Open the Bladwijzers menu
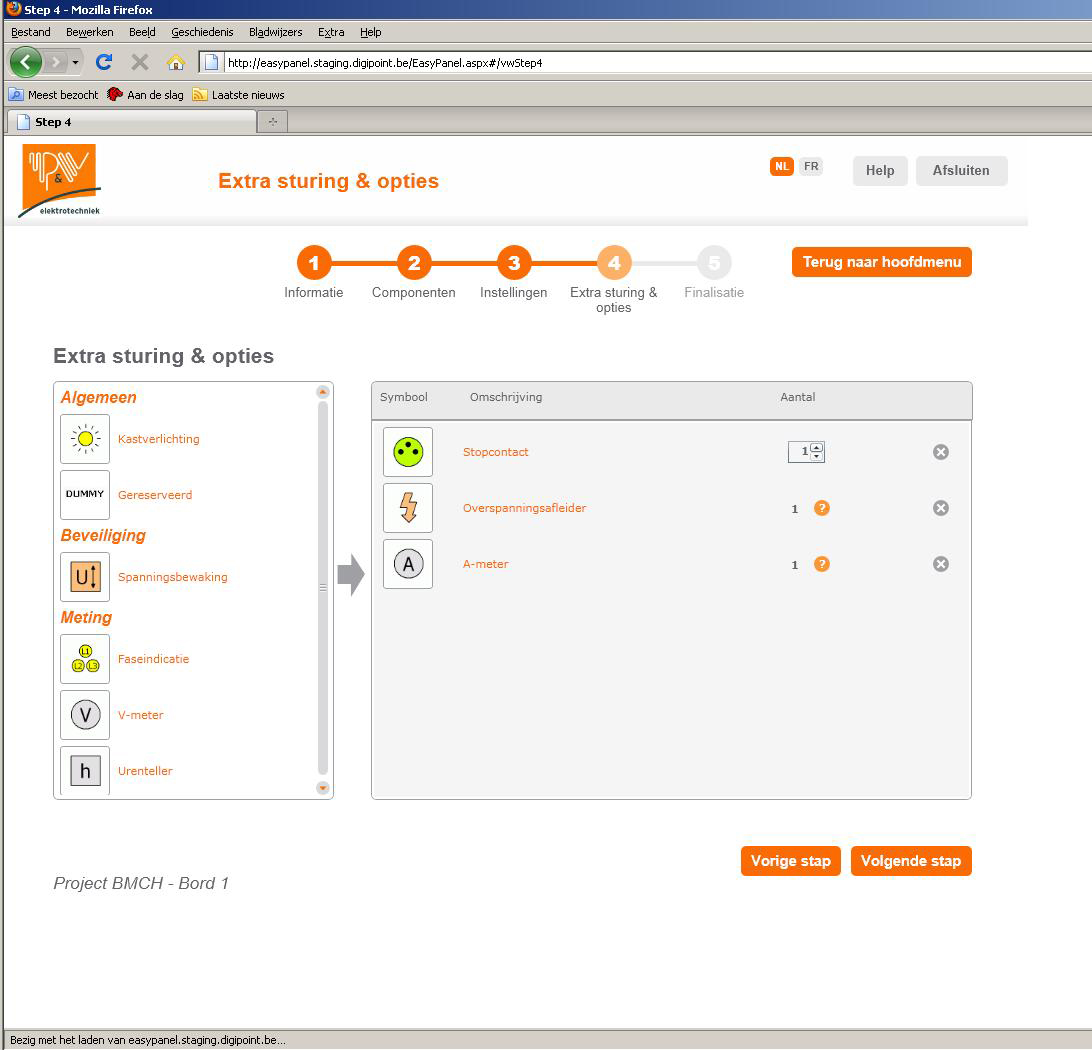The height and width of the screenshot is (1050, 1092). tap(275, 32)
